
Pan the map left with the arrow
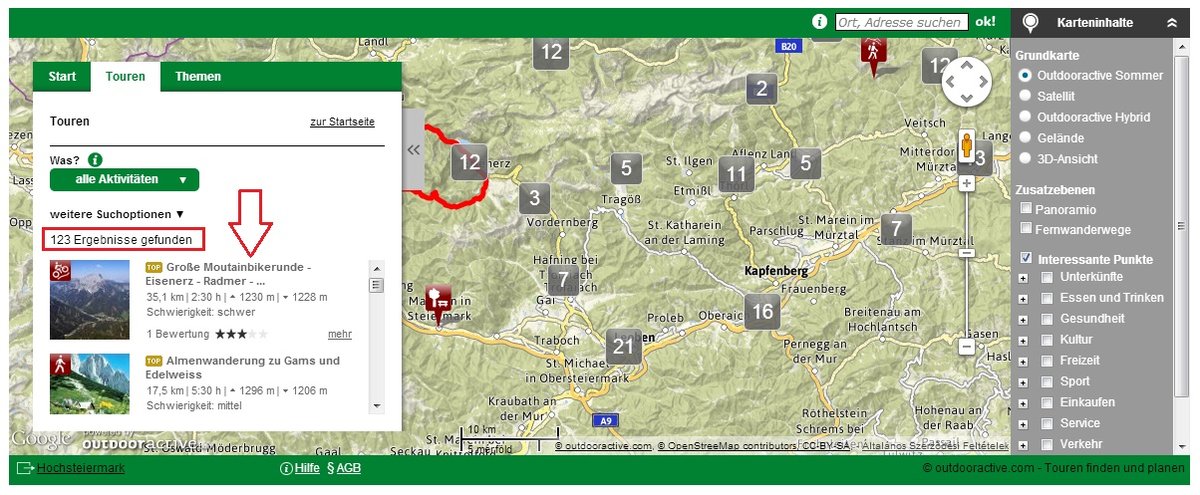pos(950,82)
